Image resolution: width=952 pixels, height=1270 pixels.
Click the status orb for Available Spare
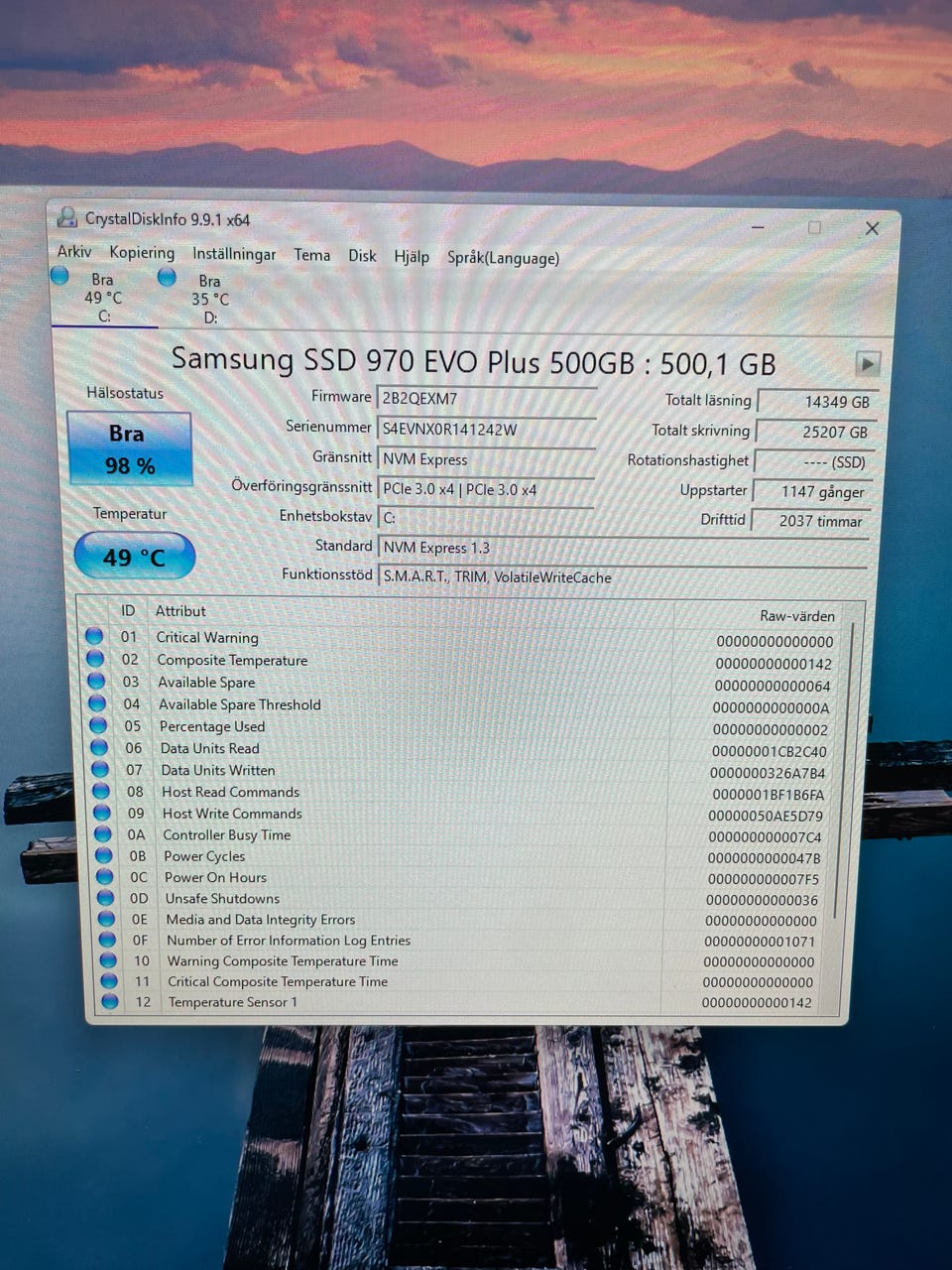(x=96, y=681)
